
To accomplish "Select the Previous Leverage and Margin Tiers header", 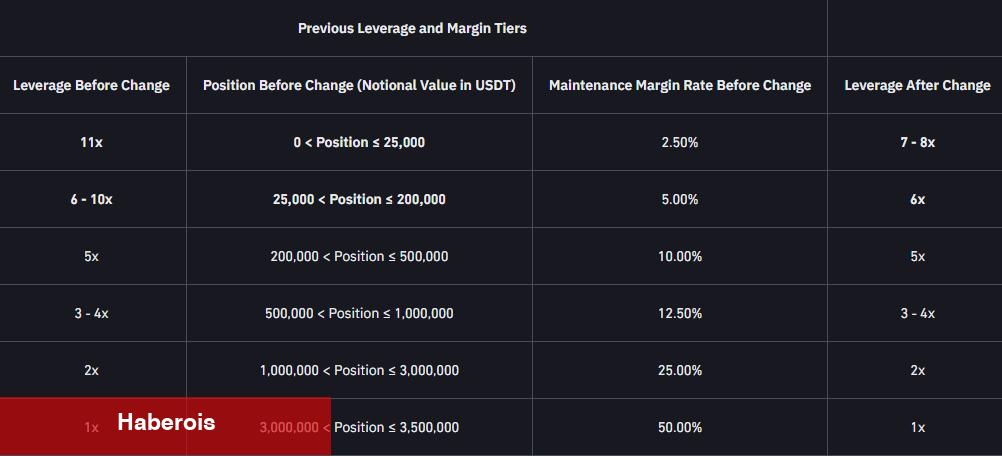I will coord(412,29).
